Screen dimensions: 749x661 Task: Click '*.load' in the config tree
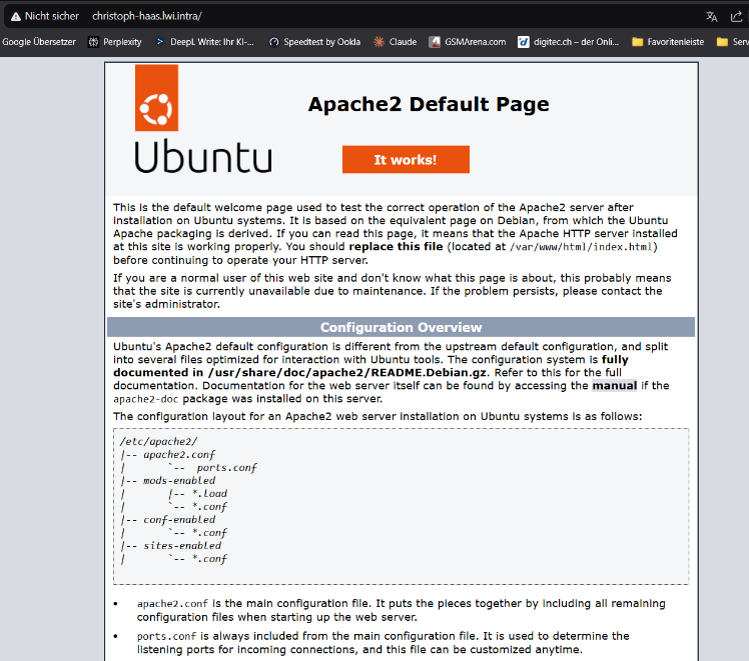coord(209,493)
